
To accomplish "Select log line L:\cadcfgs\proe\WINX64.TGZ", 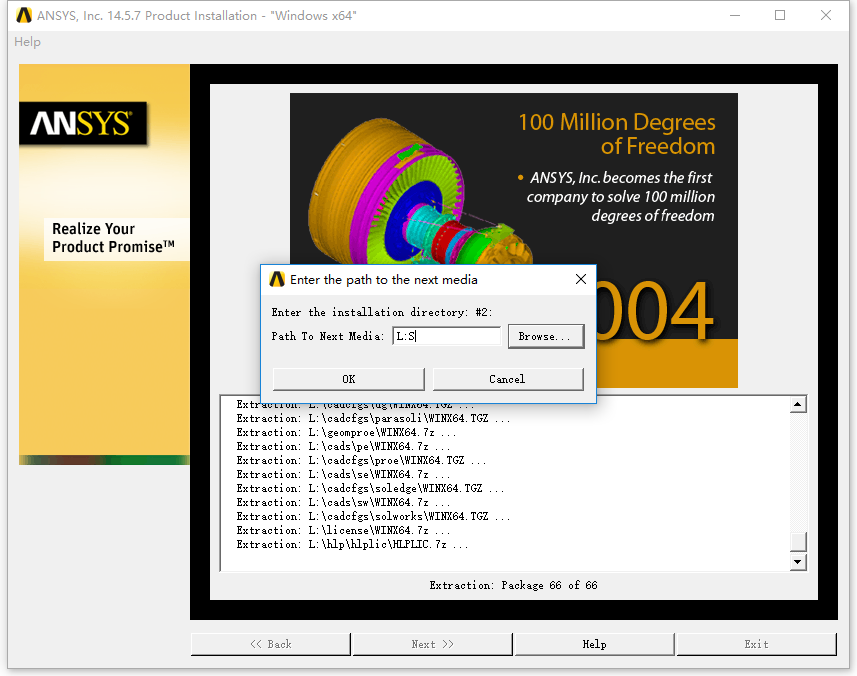I will [361, 461].
